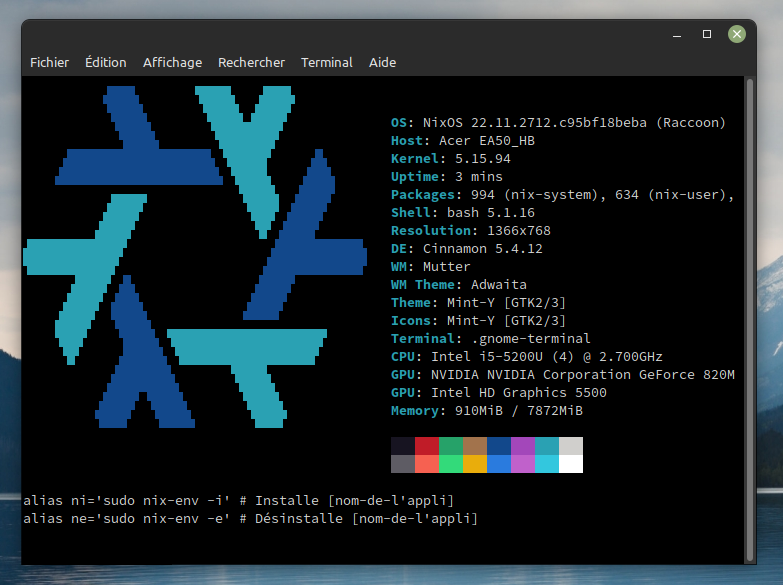Minimize the terminal window
This screenshot has height=585, width=783.
pos(677,34)
